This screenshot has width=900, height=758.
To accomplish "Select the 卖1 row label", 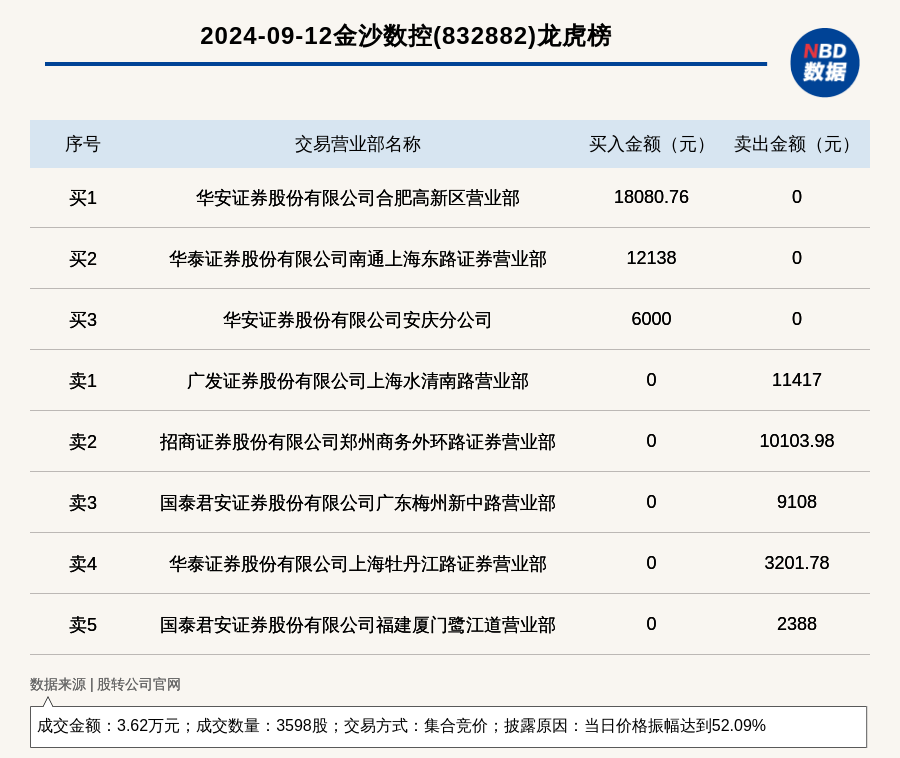I will 83,380.
